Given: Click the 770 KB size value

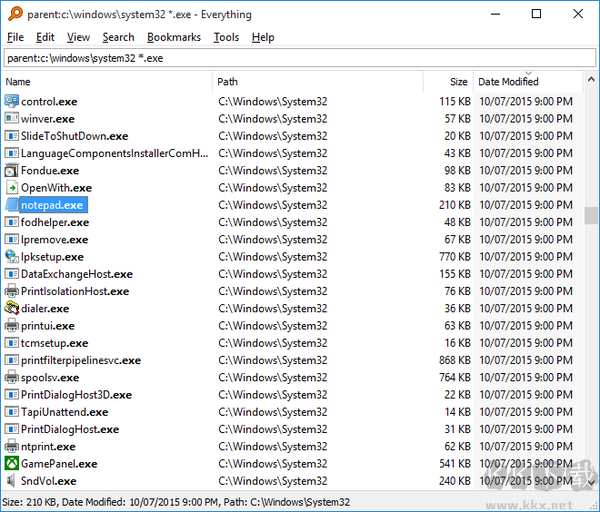Looking at the screenshot, I should click(455, 256).
